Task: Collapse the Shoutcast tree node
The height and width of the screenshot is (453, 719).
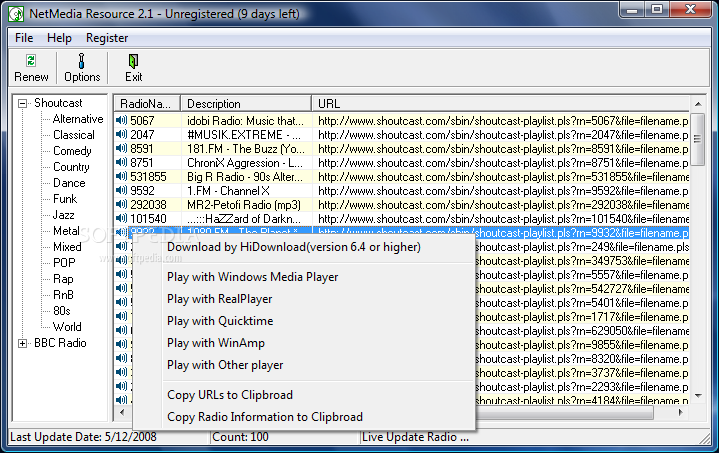Action: (22, 103)
